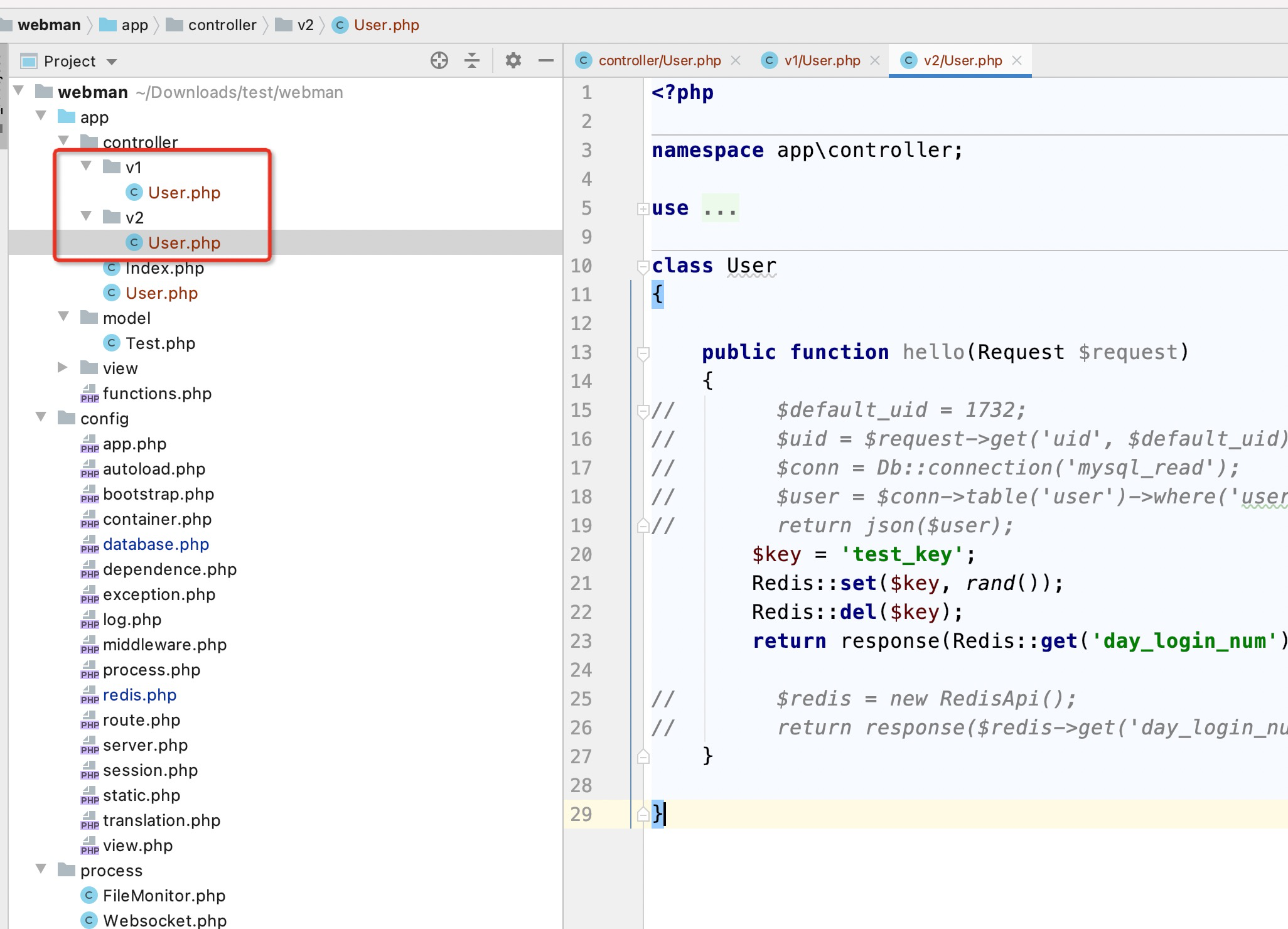
Task: Click the hello function name
Action: point(933,352)
